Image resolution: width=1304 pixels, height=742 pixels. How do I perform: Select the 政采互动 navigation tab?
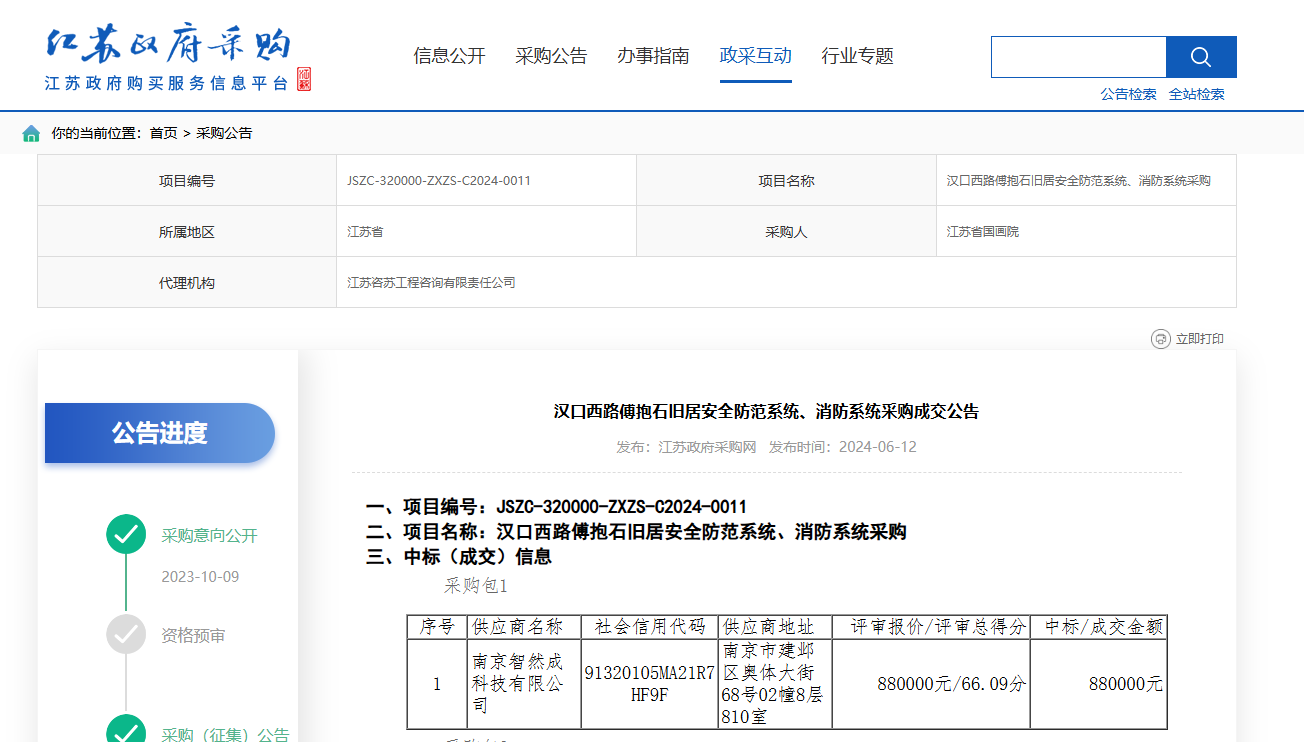755,56
